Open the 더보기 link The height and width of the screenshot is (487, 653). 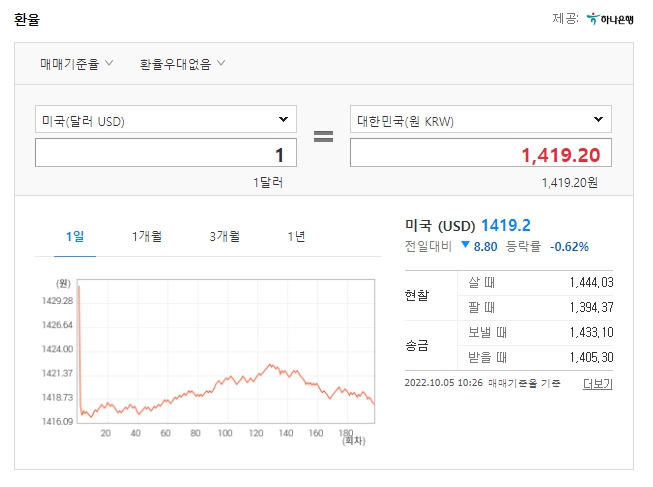597,383
